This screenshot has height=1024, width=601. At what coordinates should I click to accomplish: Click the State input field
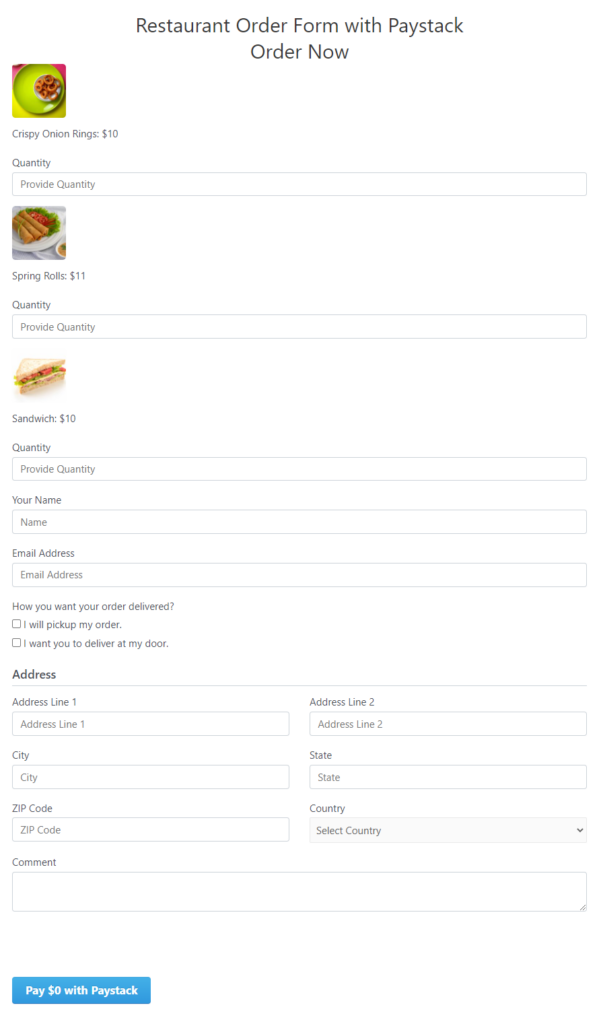pos(448,777)
